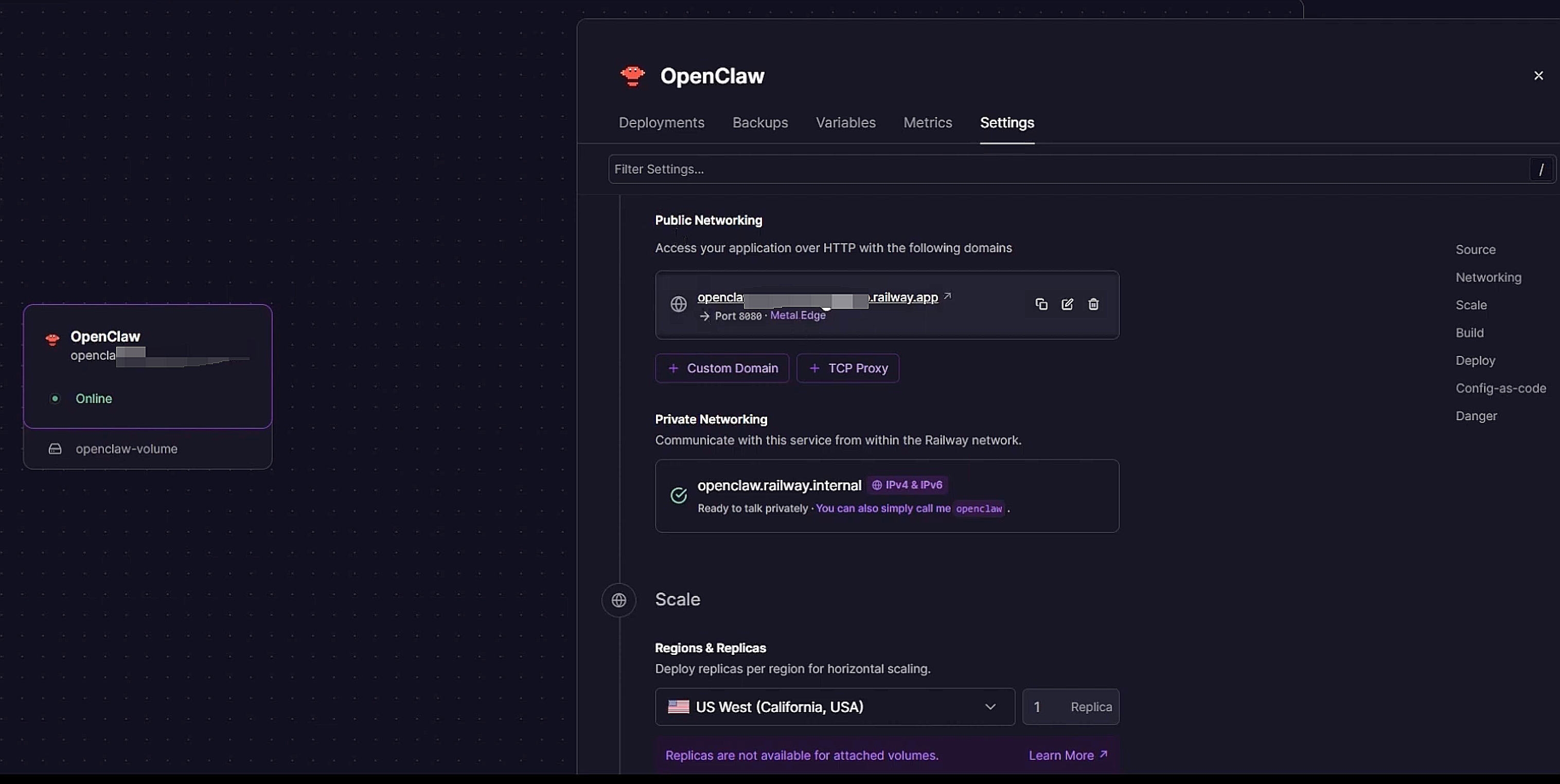The width and height of the screenshot is (1560, 784).
Task: Click the openclaw-volume disk icon
Action: (x=55, y=449)
